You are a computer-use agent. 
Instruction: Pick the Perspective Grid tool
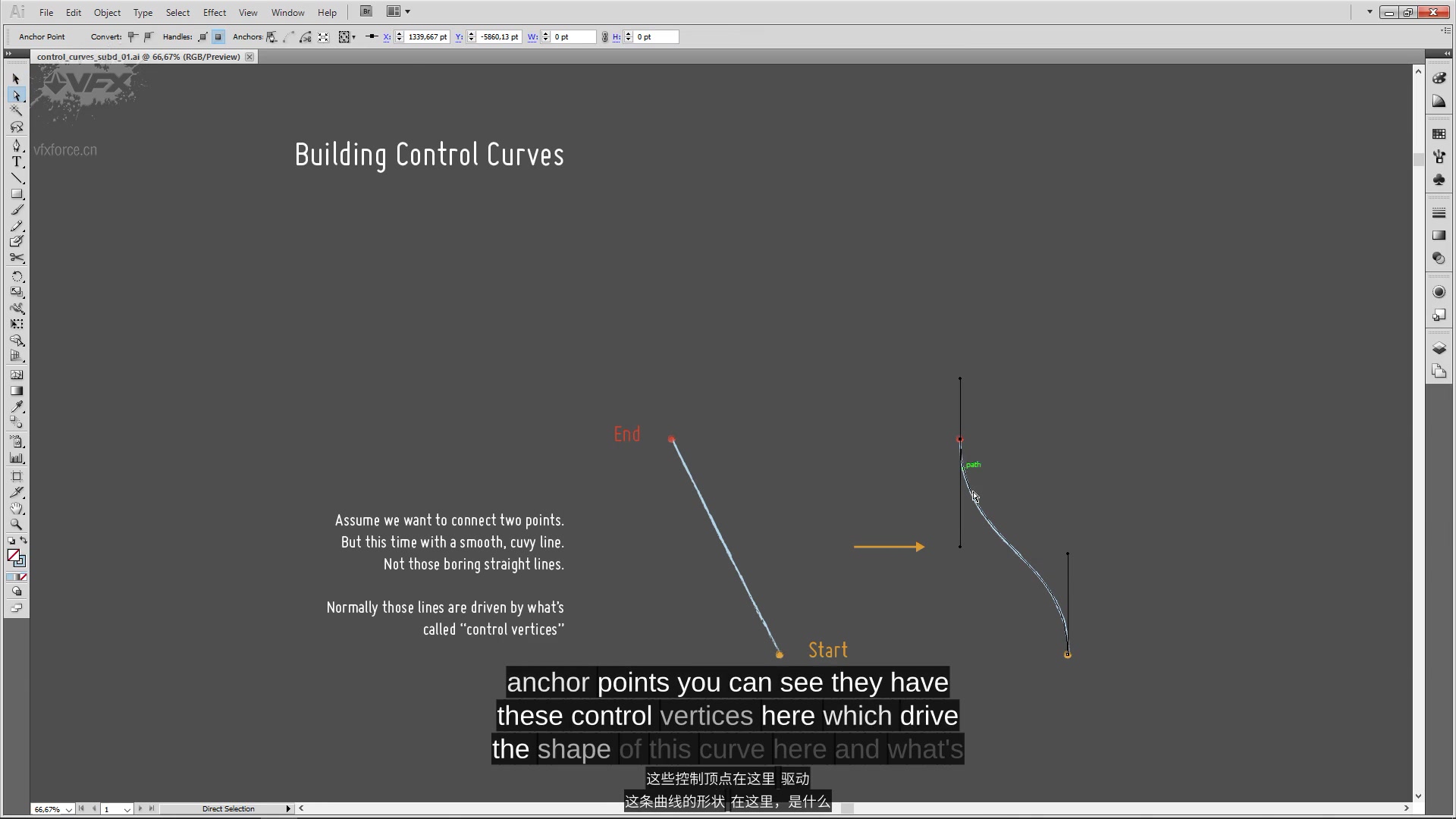pyautogui.click(x=16, y=356)
